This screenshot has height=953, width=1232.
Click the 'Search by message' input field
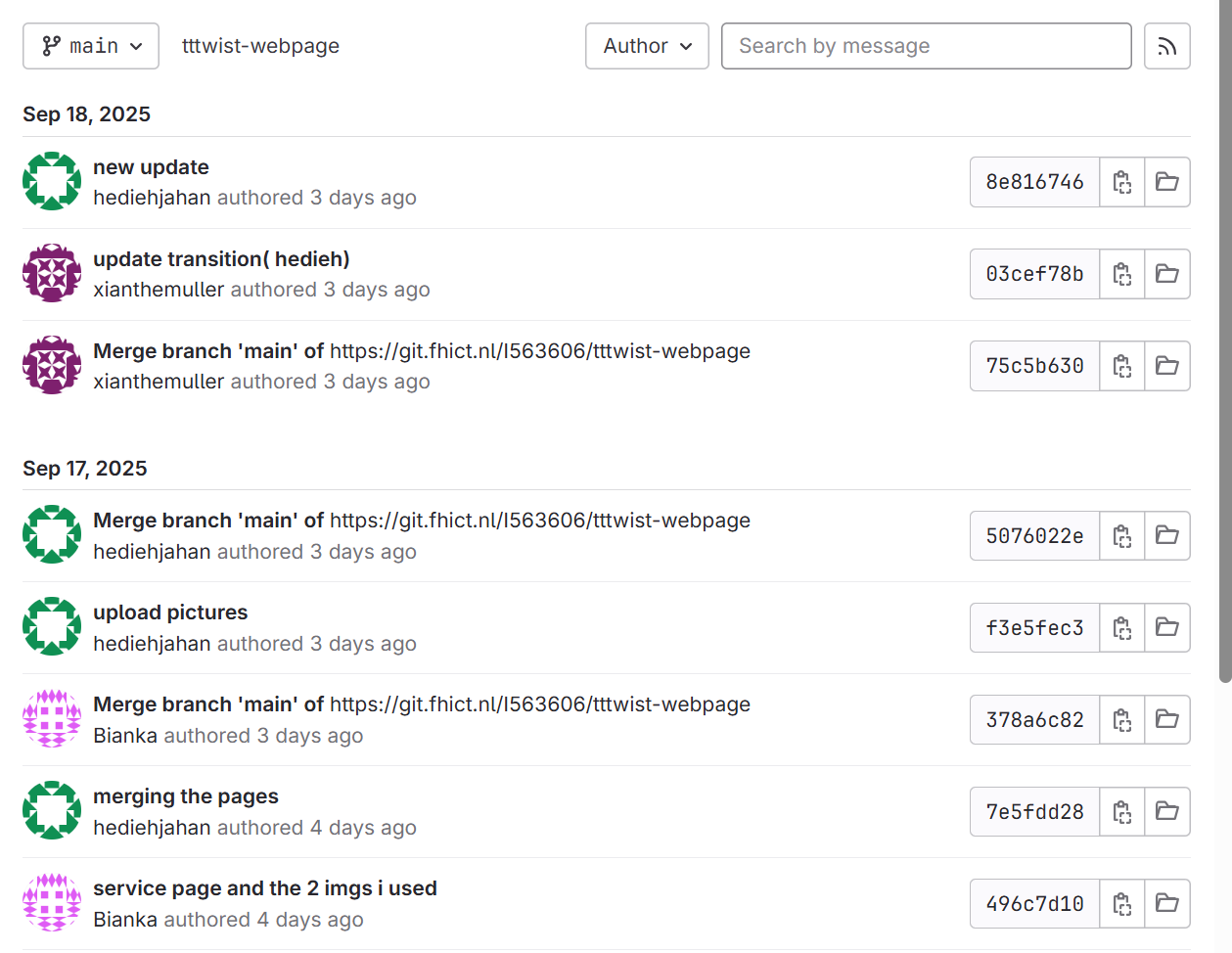click(x=926, y=45)
